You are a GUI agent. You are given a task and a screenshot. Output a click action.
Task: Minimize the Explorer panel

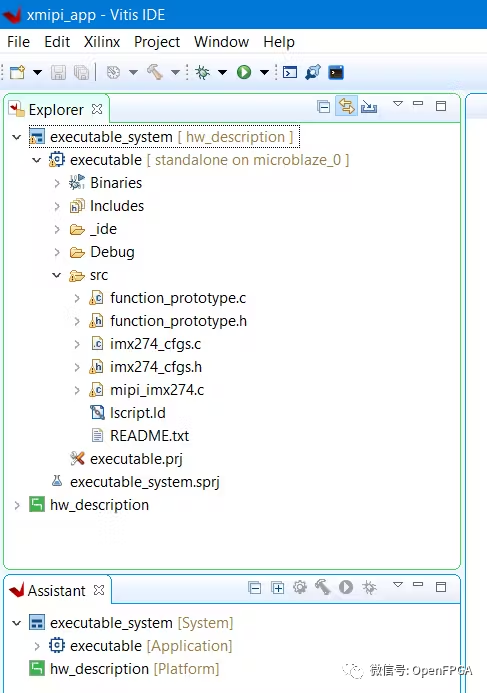click(418, 103)
